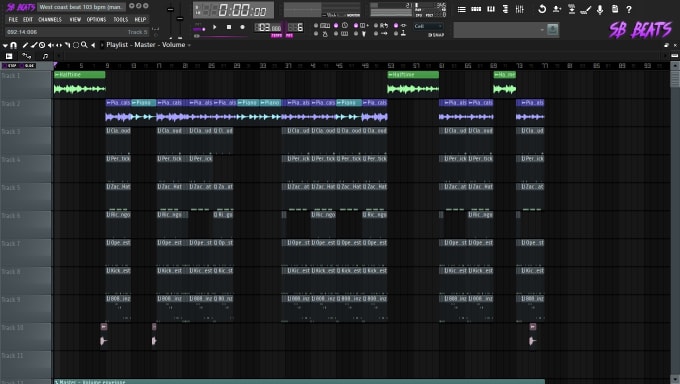The height and width of the screenshot is (384, 680).
Task: Open the VIEW menu
Action: click(75, 20)
